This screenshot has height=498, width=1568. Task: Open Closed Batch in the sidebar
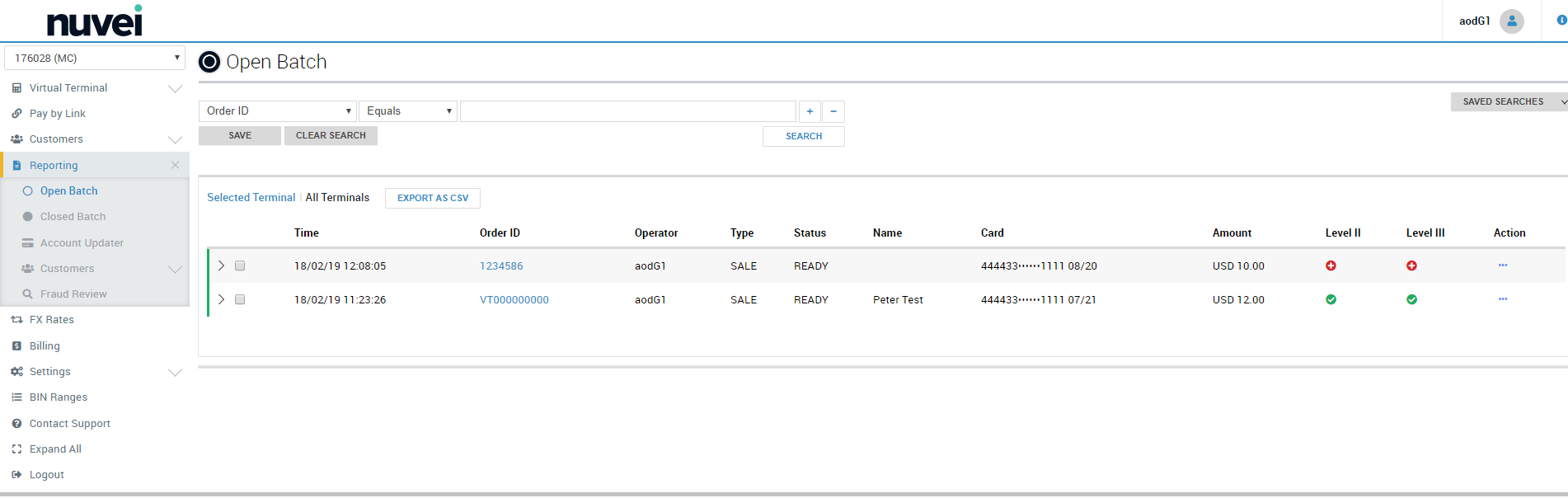73,217
